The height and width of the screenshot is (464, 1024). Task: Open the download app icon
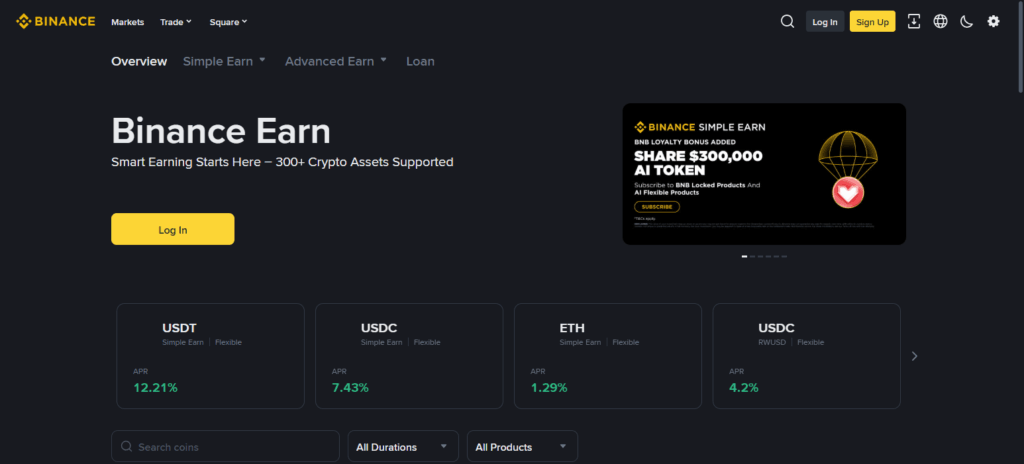click(914, 22)
